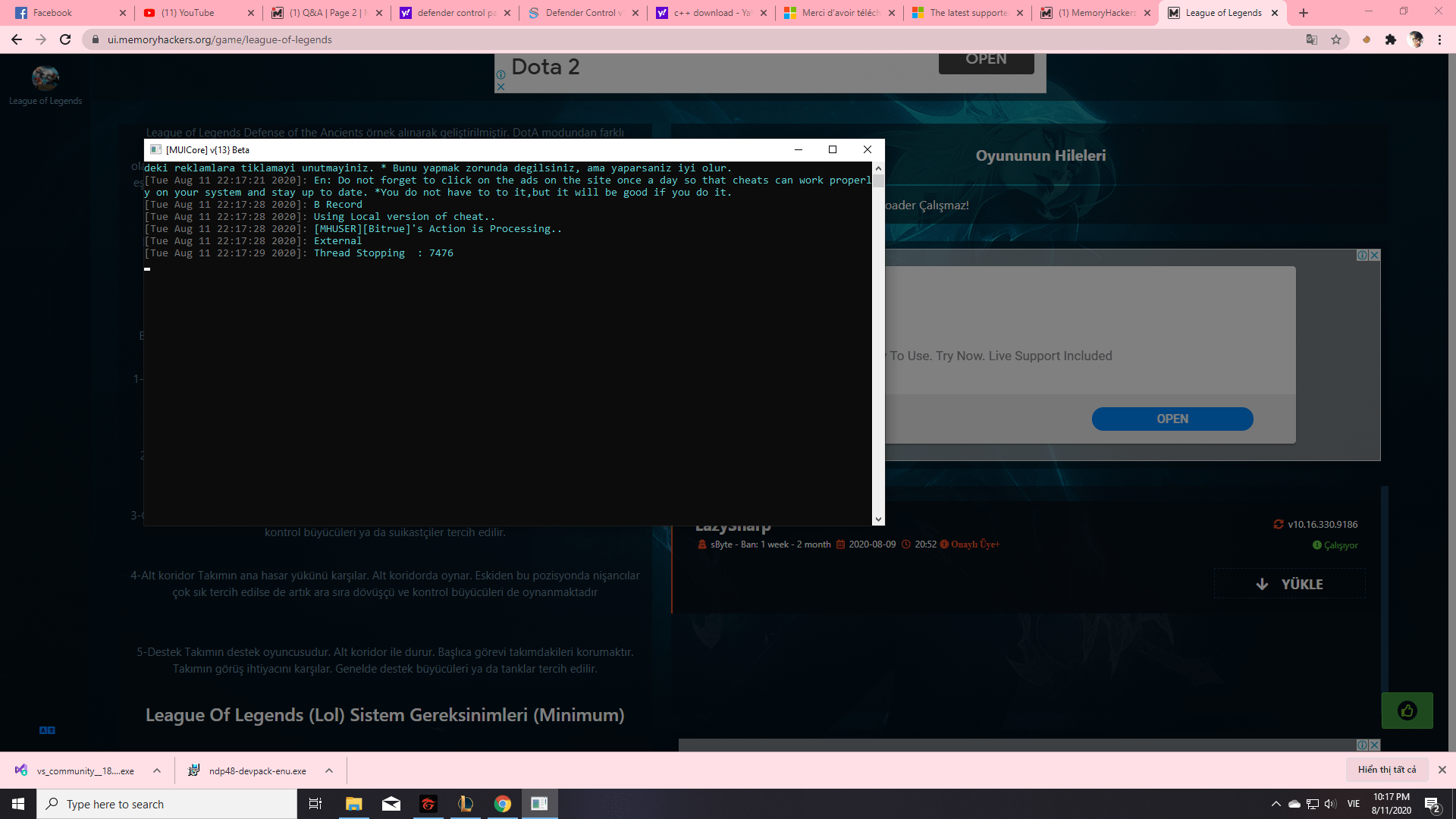Close the Dota 2 ad with X

coord(500,87)
